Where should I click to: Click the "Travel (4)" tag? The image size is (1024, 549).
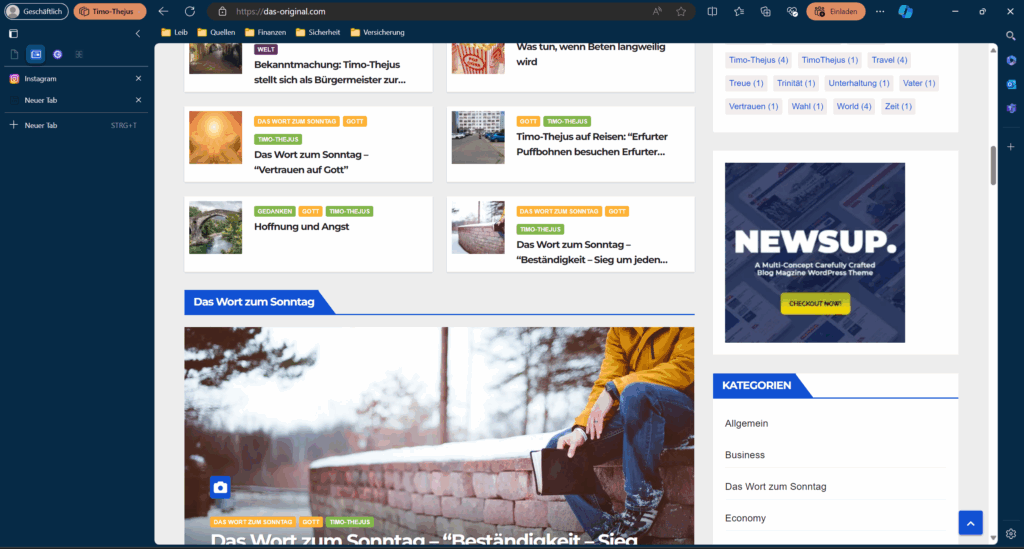(889, 60)
